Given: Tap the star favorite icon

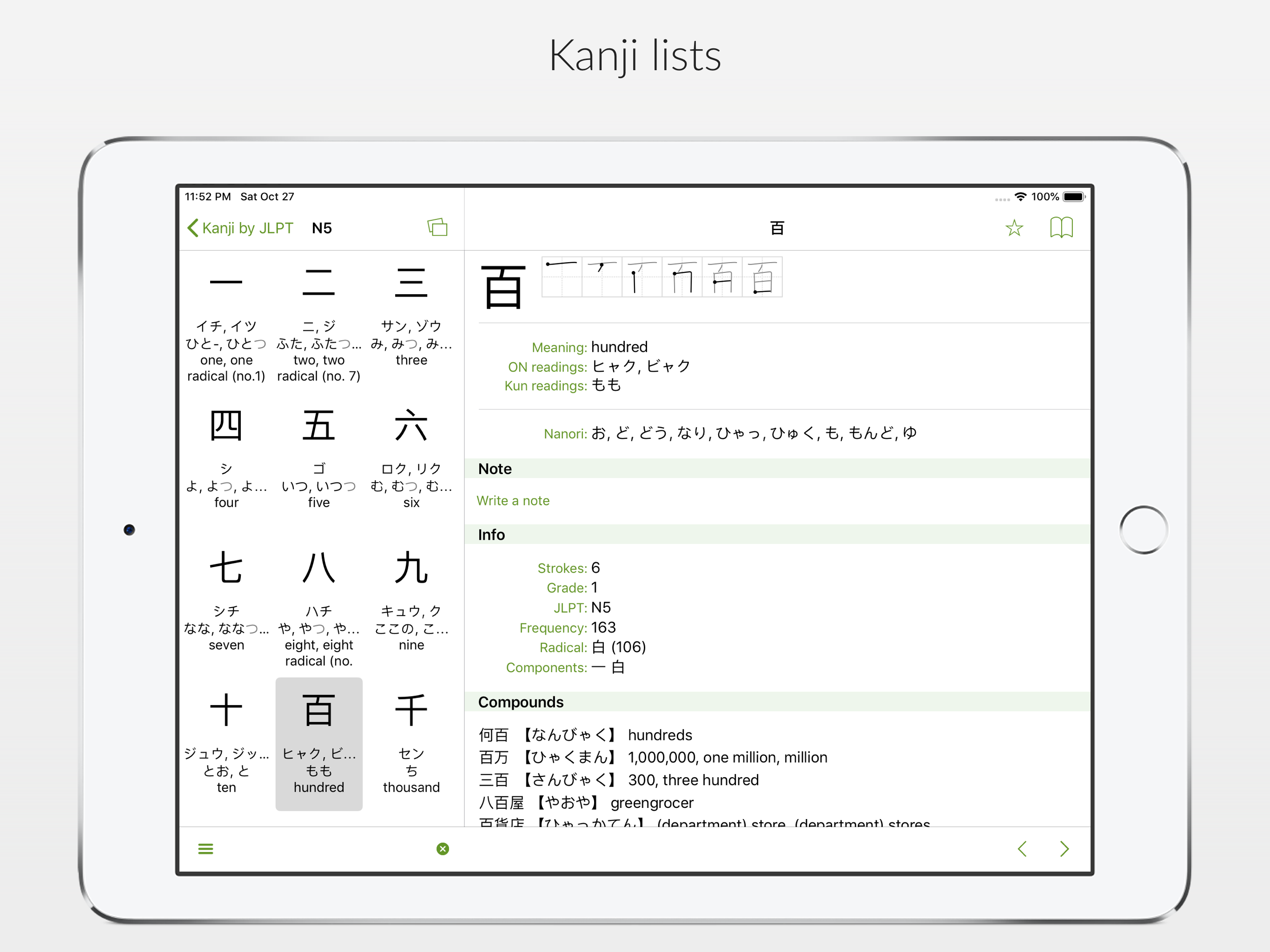Looking at the screenshot, I should (x=1014, y=228).
